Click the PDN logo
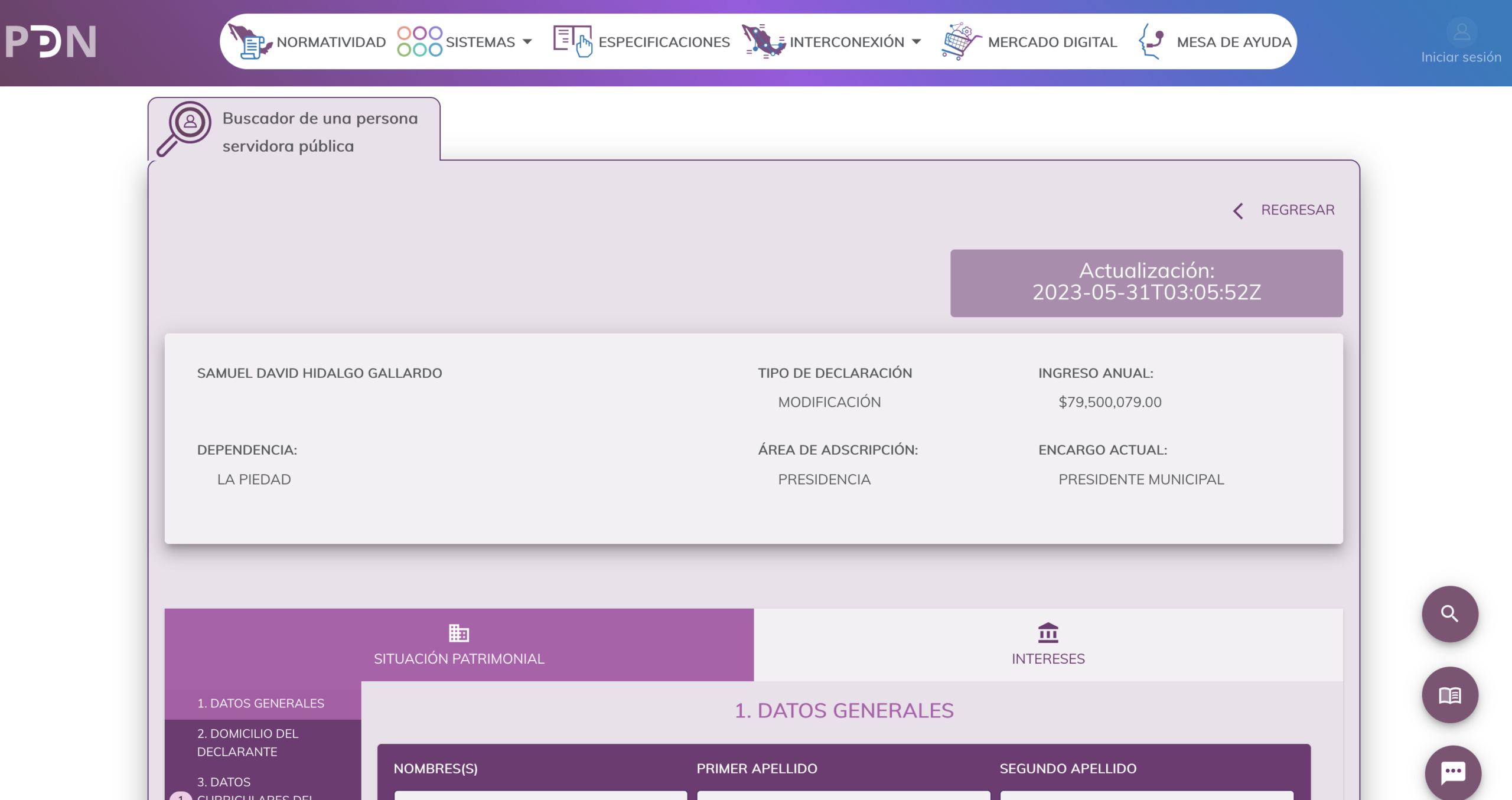The height and width of the screenshot is (800, 1512). pyautogui.click(x=50, y=41)
